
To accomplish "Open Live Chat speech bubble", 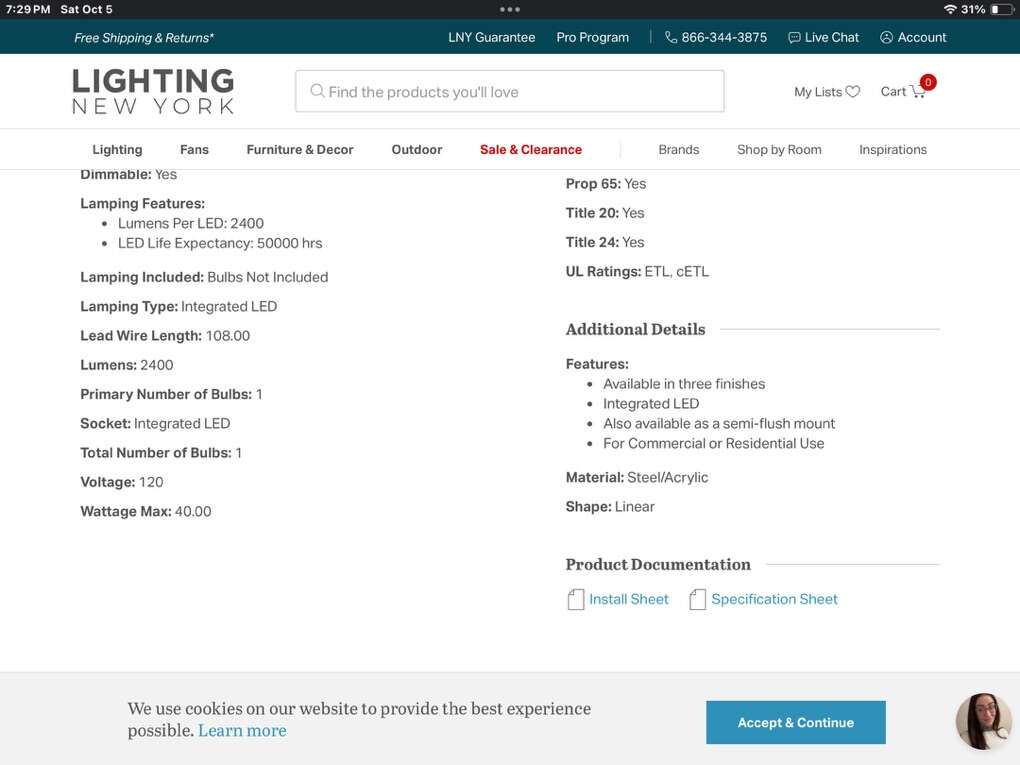I will tap(794, 37).
